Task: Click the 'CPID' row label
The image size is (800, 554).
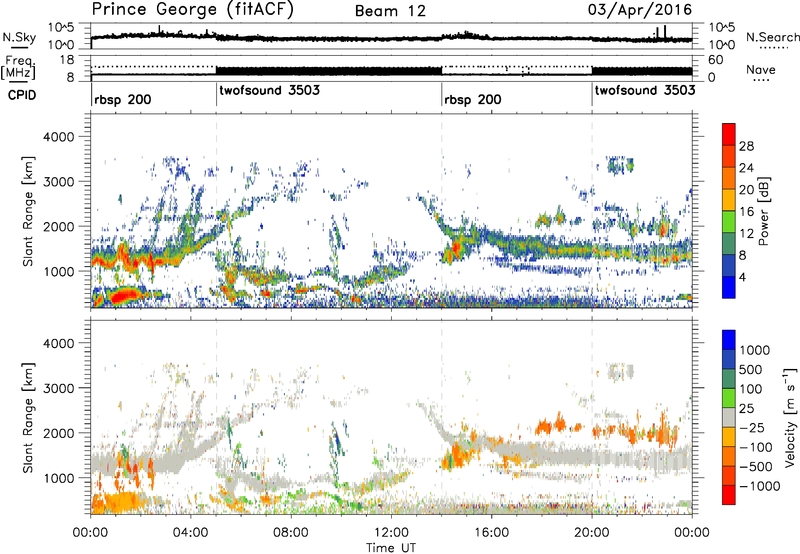Action: tap(22, 95)
